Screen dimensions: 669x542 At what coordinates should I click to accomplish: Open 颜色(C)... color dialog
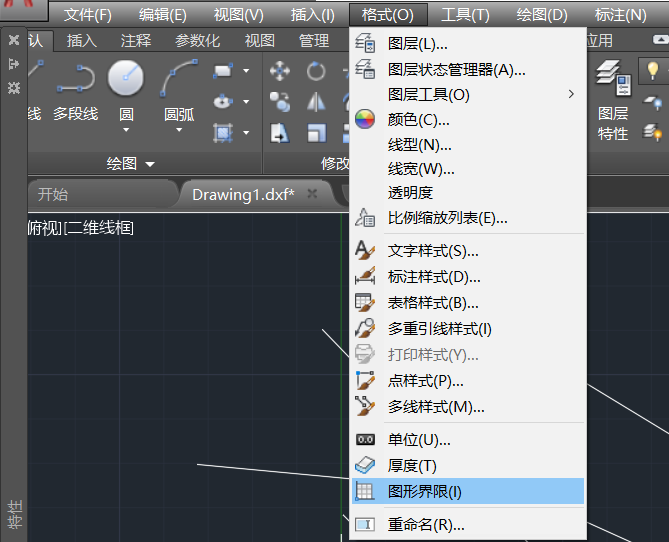coord(468,120)
